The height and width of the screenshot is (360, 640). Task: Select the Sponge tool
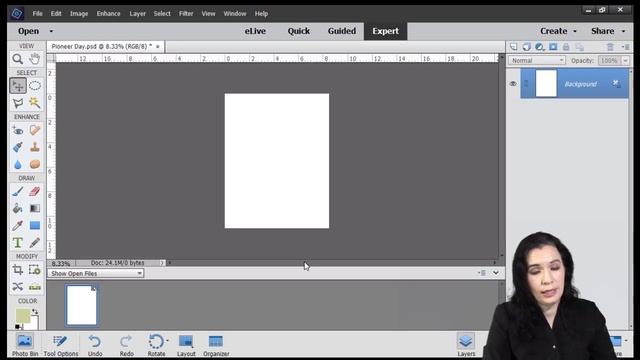pyautogui.click(x=35, y=164)
